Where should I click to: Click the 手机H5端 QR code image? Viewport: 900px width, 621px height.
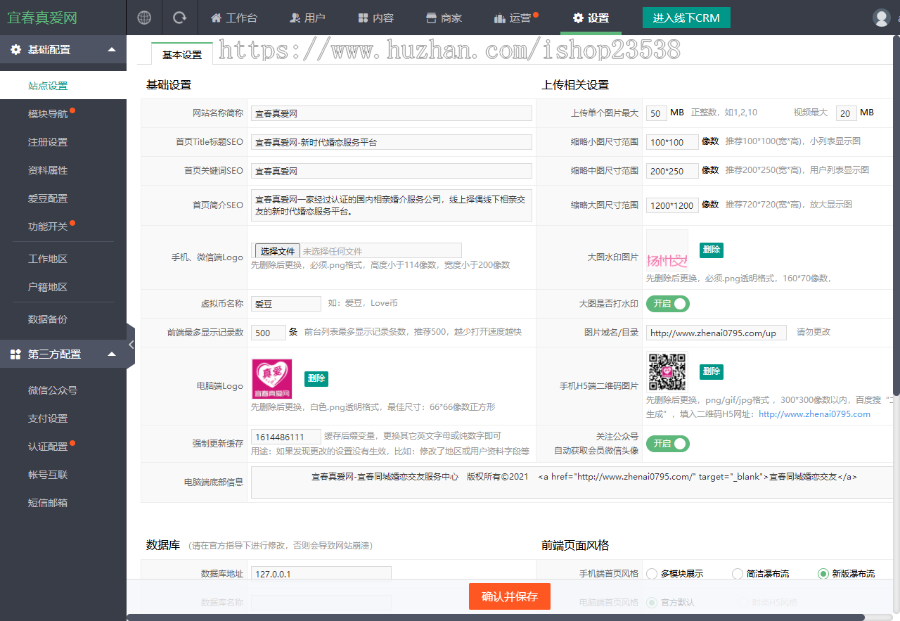point(667,372)
